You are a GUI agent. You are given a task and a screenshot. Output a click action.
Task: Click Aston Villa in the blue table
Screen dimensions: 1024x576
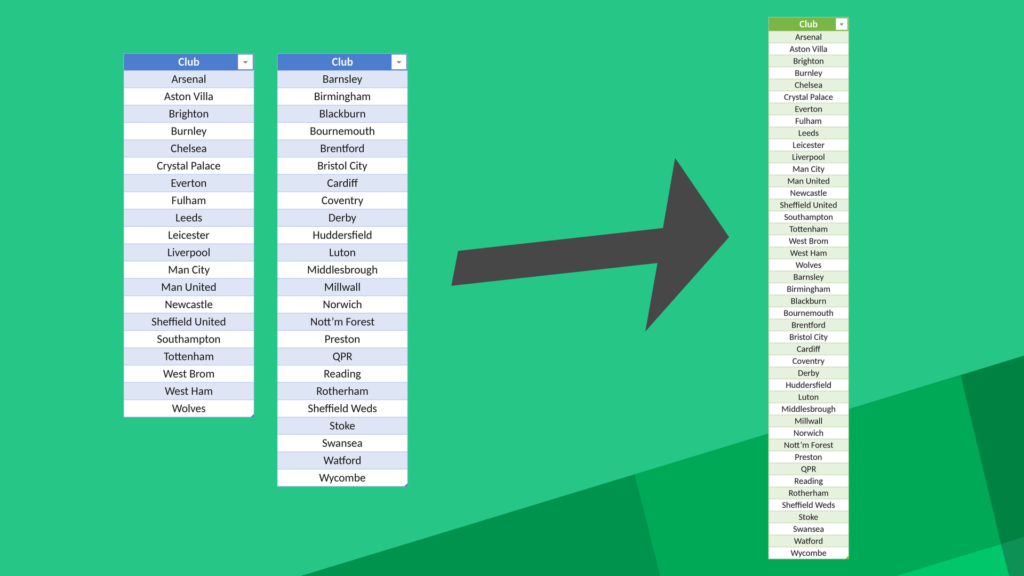pyautogui.click(x=189, y=97)
